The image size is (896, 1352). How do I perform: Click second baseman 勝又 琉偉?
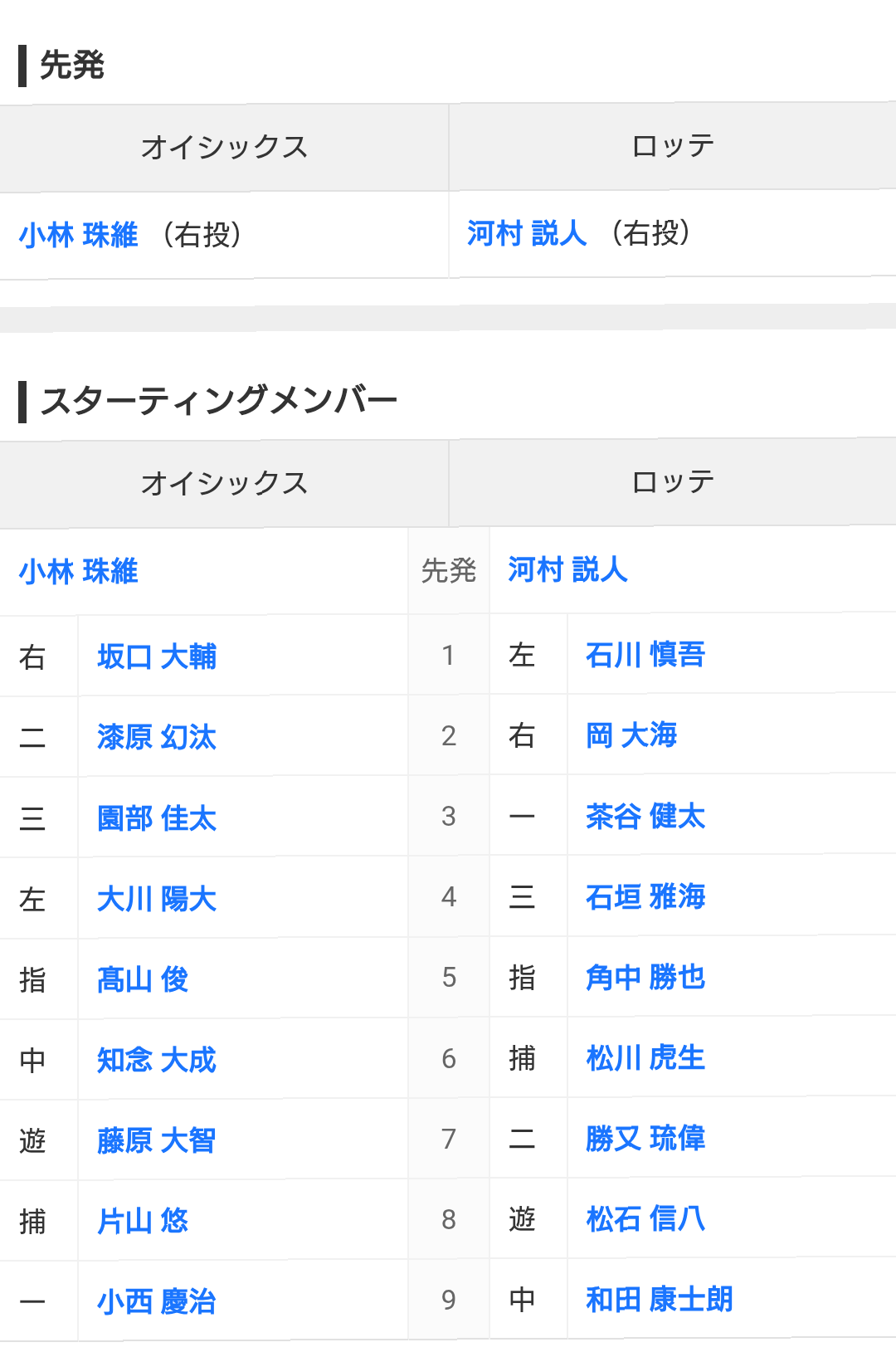645,1139
